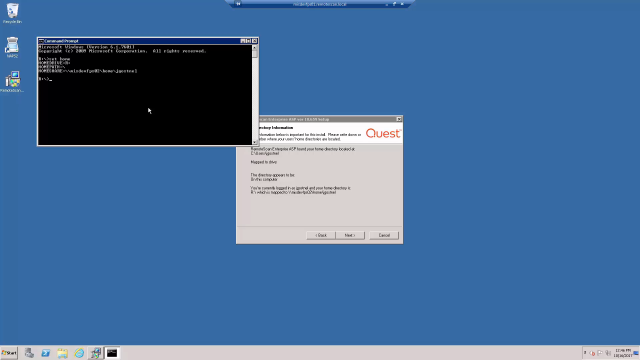This screenshot has width=640, height=360.
Task: Maximize the Command Prompt window
Action: tap(248, 41)
